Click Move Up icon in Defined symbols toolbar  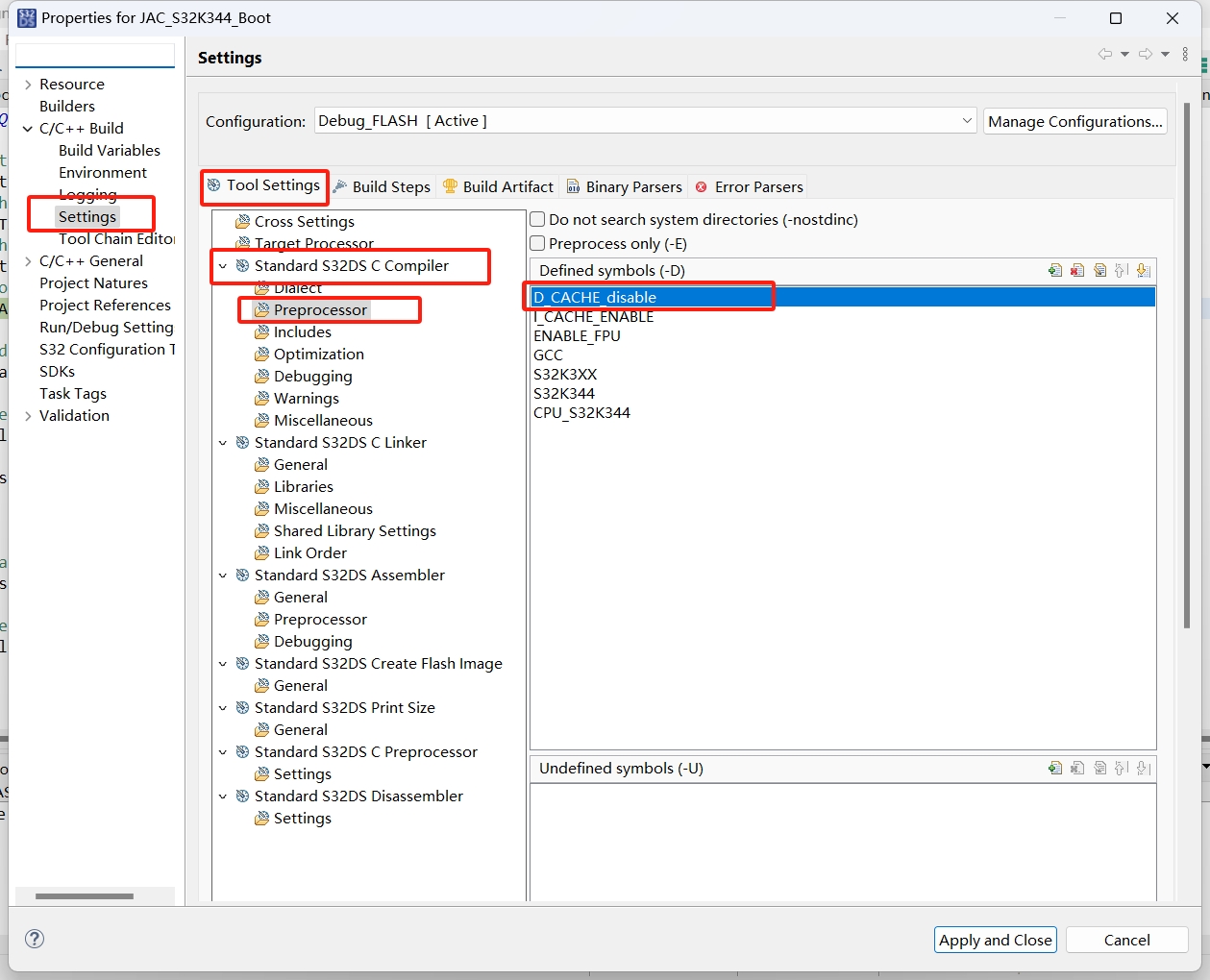point(1122,271)
